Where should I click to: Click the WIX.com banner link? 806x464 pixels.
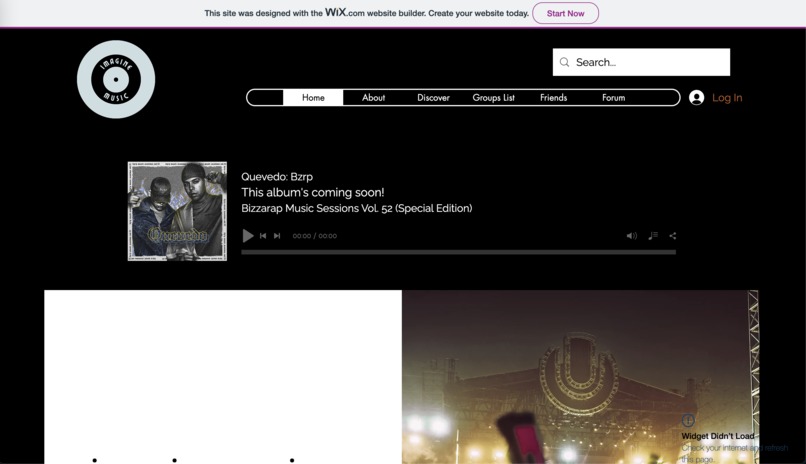345,12
